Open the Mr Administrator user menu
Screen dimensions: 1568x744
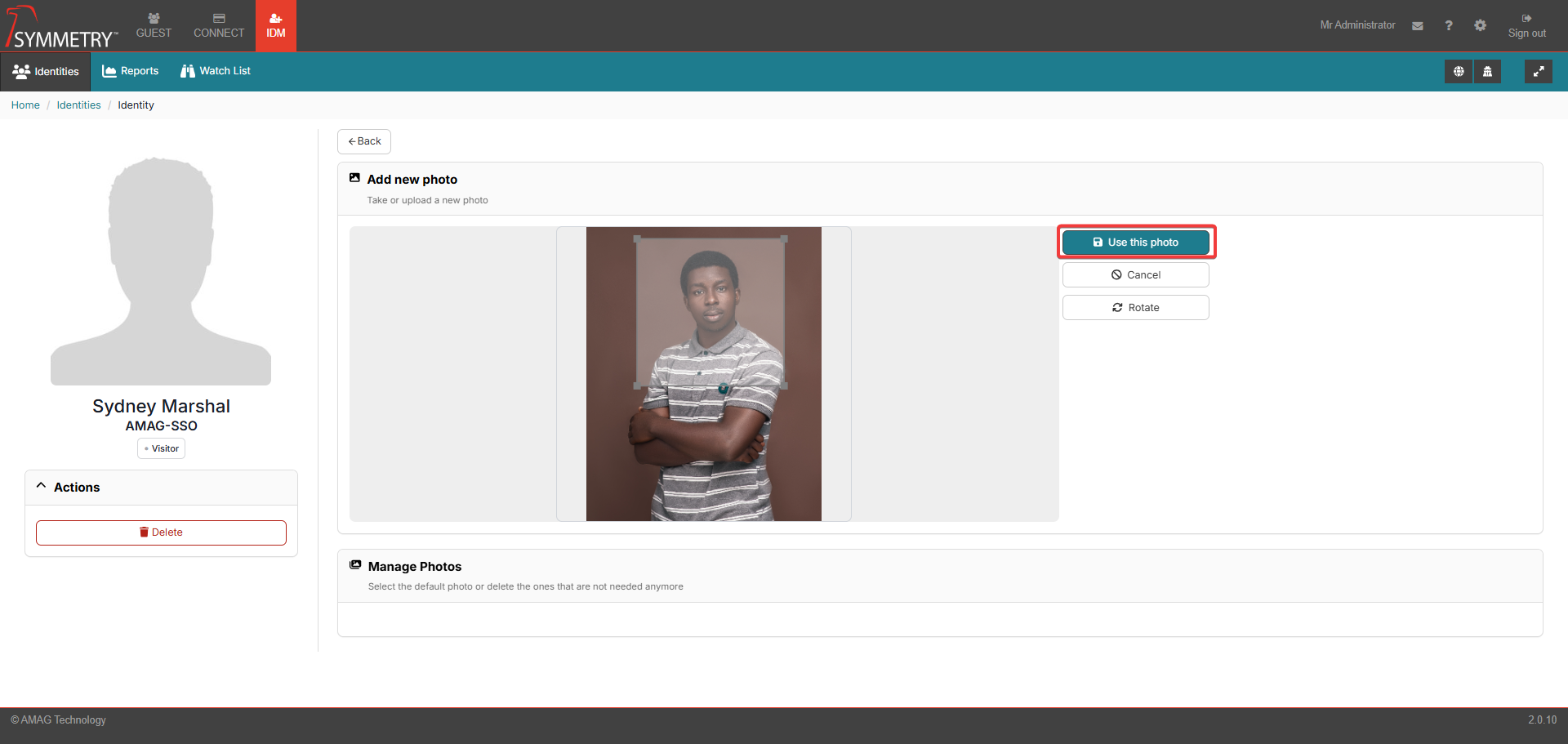(1357, 25)
